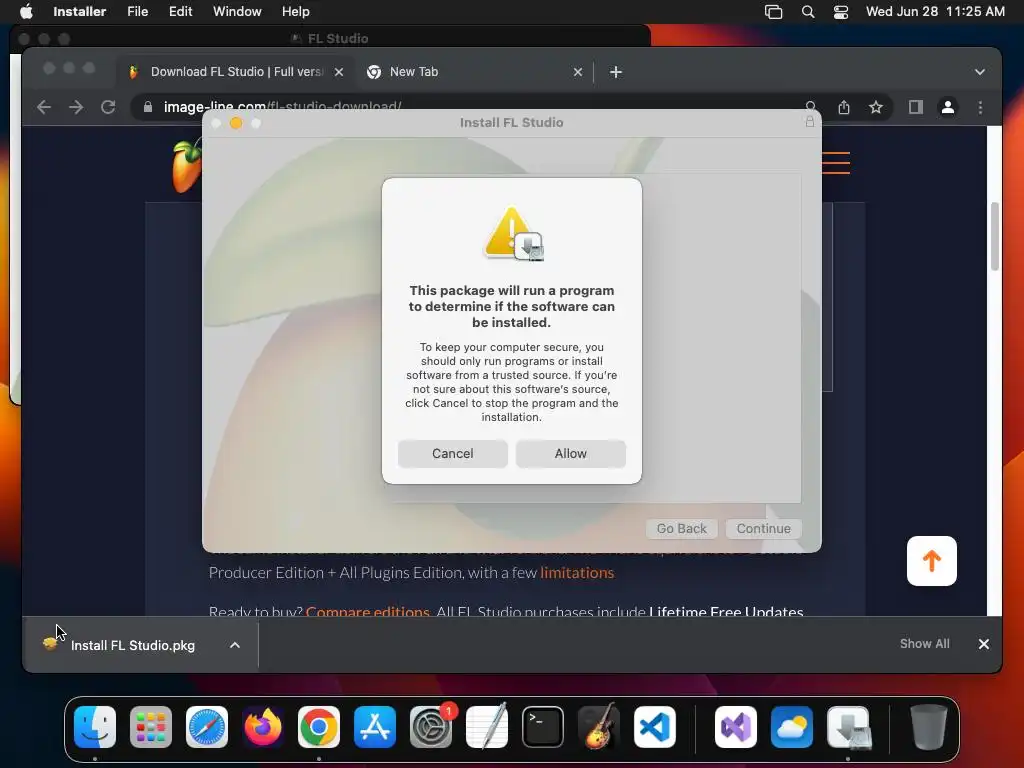Open the Help menu
Image resolution: width=1024 pixels, height=768 pixels.
tap(295, 11)
